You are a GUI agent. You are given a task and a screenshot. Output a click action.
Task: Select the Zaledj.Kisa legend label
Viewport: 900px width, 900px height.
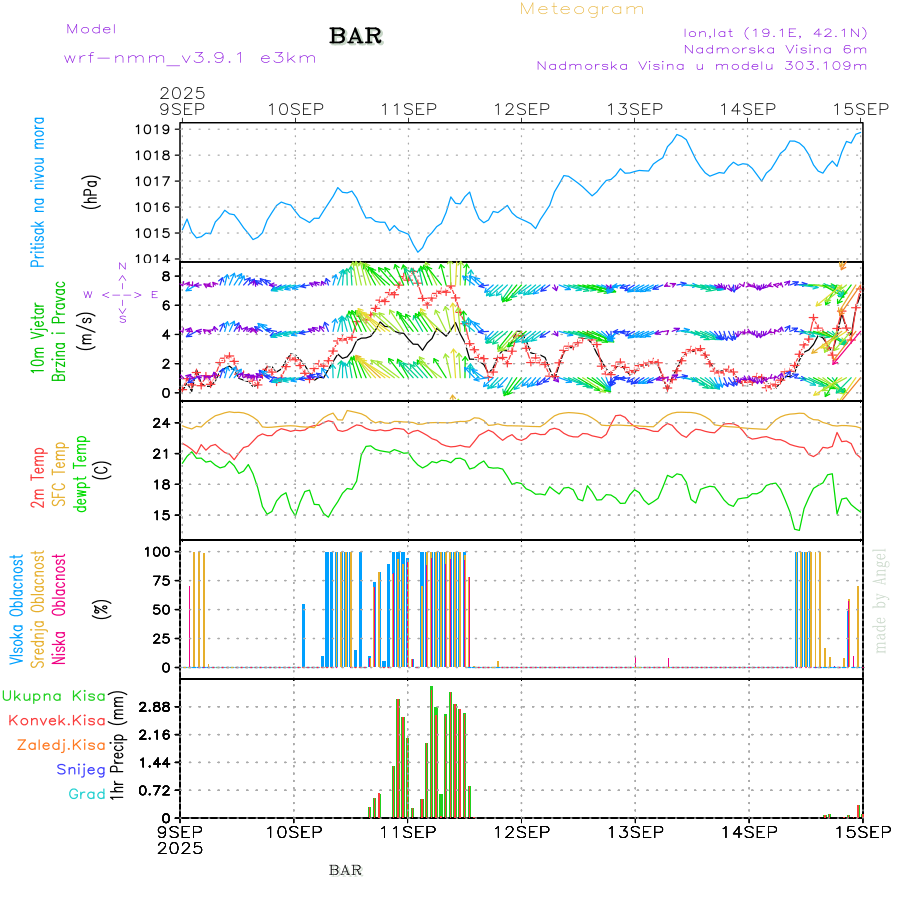pyautogui.click(x=60, y=745)
